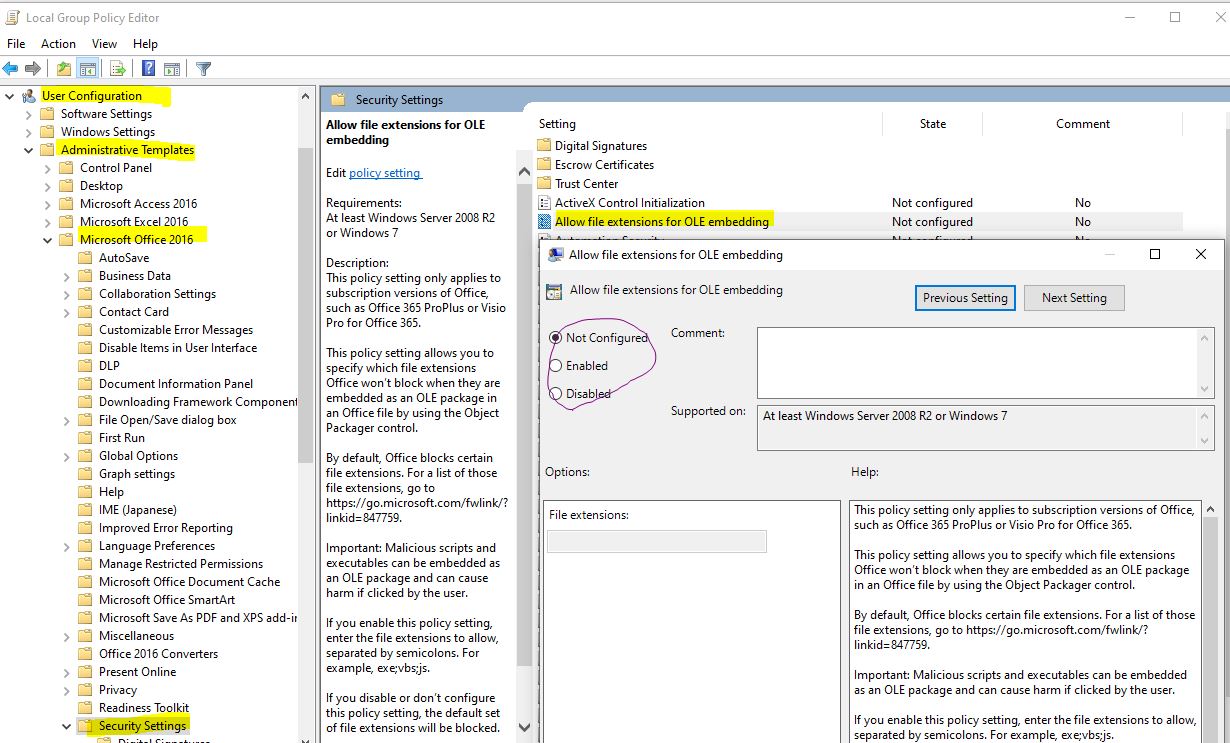The height and width of the screenshot is (743, 1230).
Task: Click the Microsoft Access 2016 folder icon
Action: click(66, 204)
